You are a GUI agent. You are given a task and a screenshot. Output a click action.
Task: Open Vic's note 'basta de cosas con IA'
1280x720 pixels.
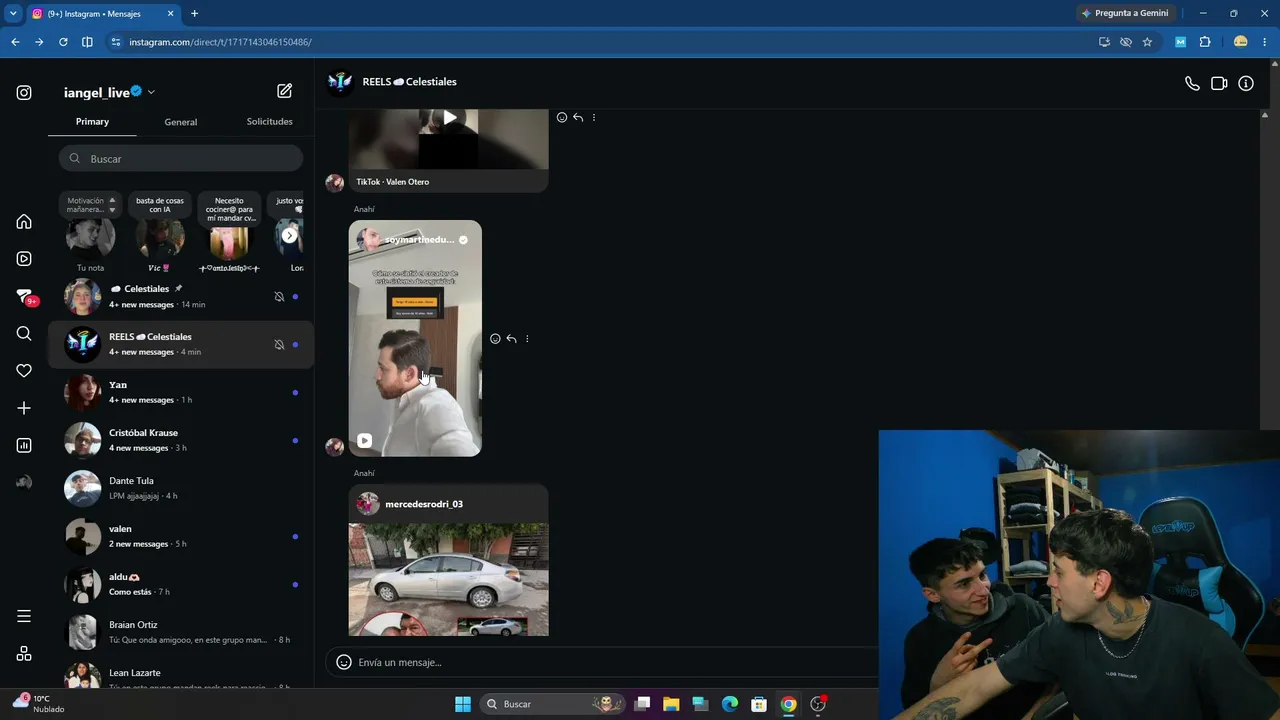[x=160, y=234]
